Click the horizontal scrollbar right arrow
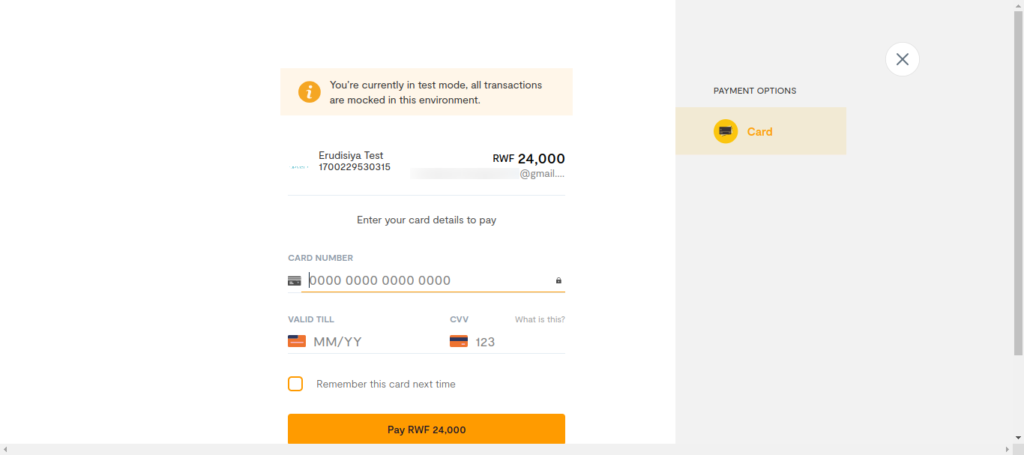 click(1007, 449)
